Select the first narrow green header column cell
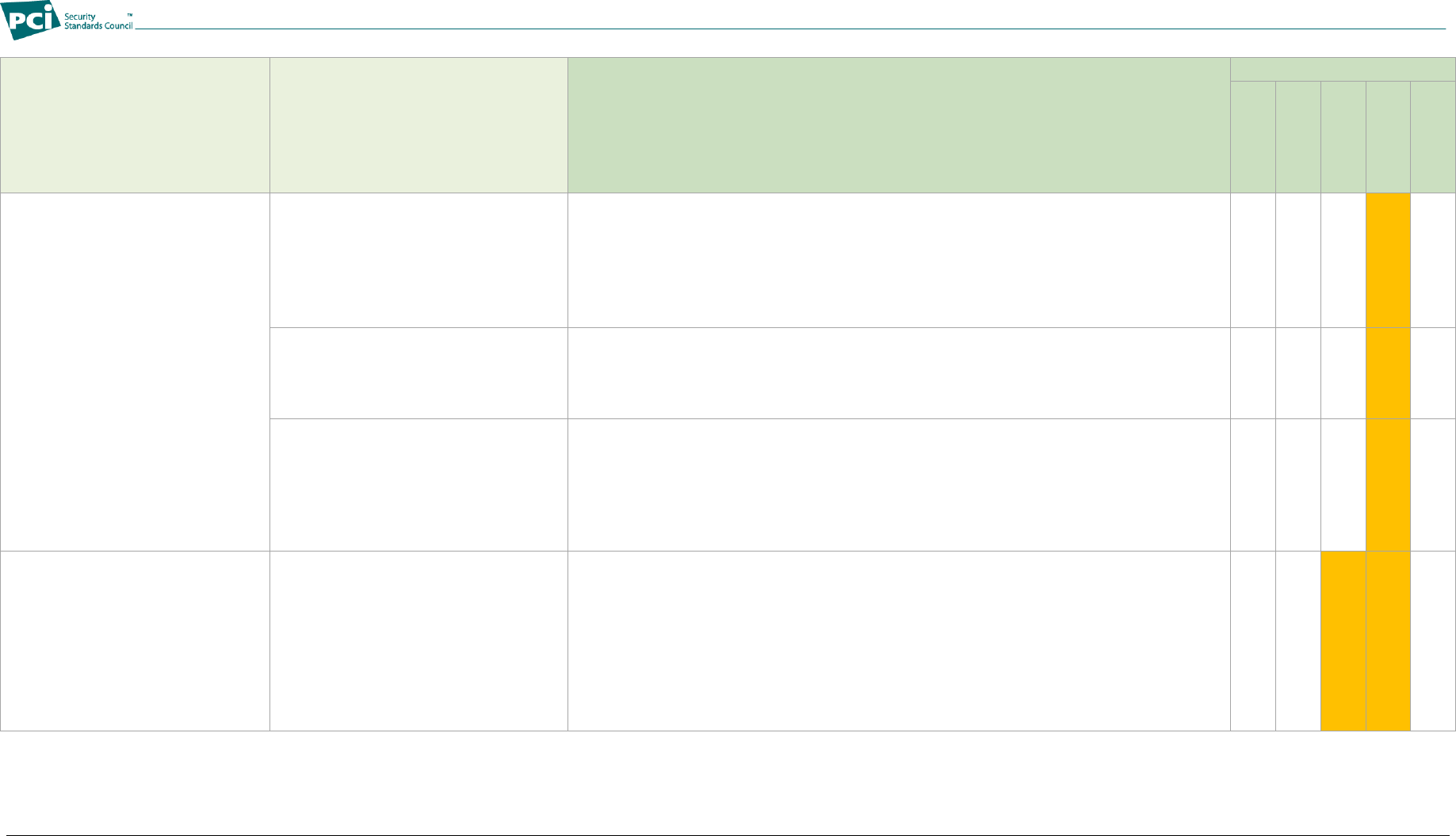 click(x=1253, y=137)
